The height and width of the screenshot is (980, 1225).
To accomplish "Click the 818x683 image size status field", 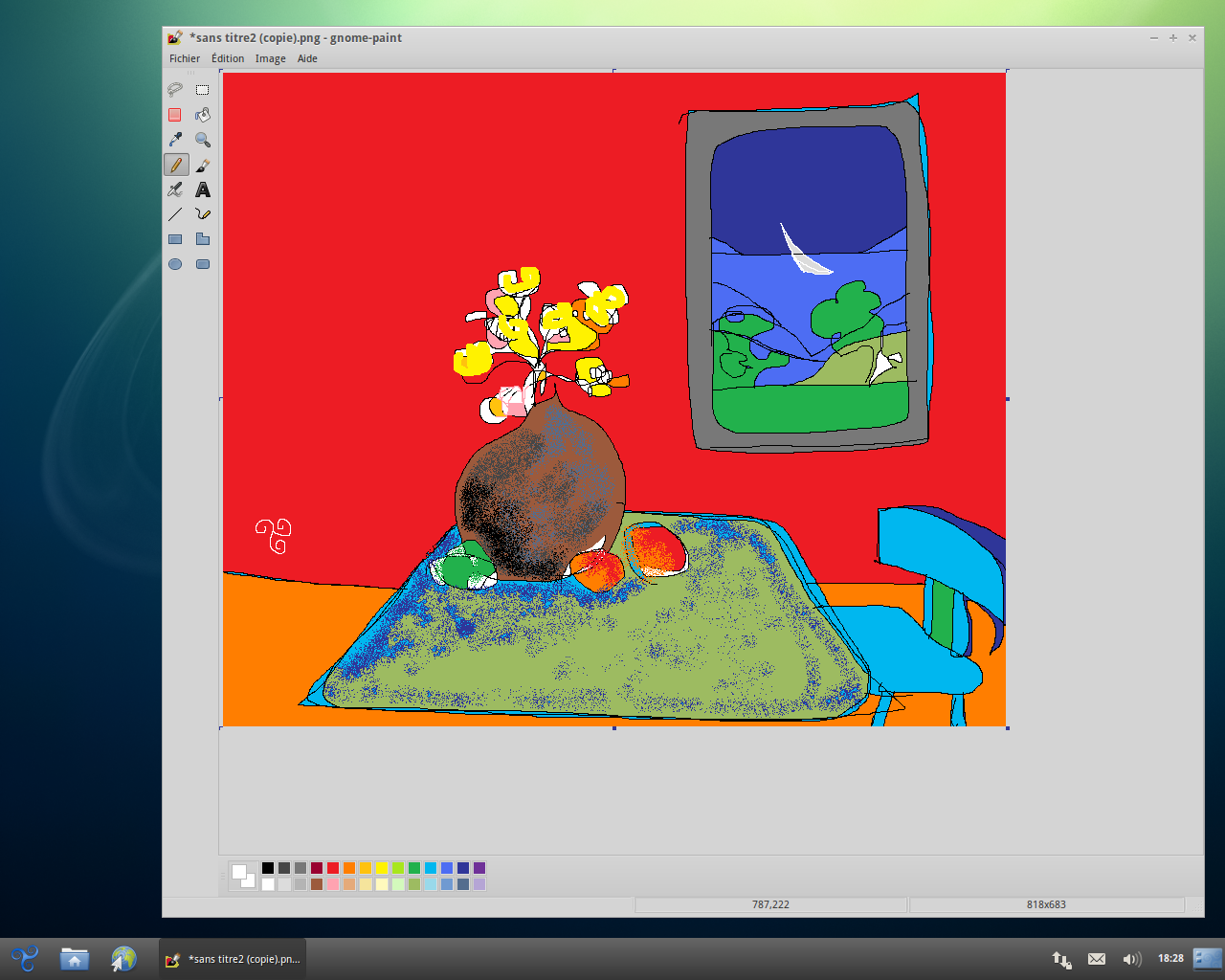I will pyautogui.click(x=1046, y=904).
